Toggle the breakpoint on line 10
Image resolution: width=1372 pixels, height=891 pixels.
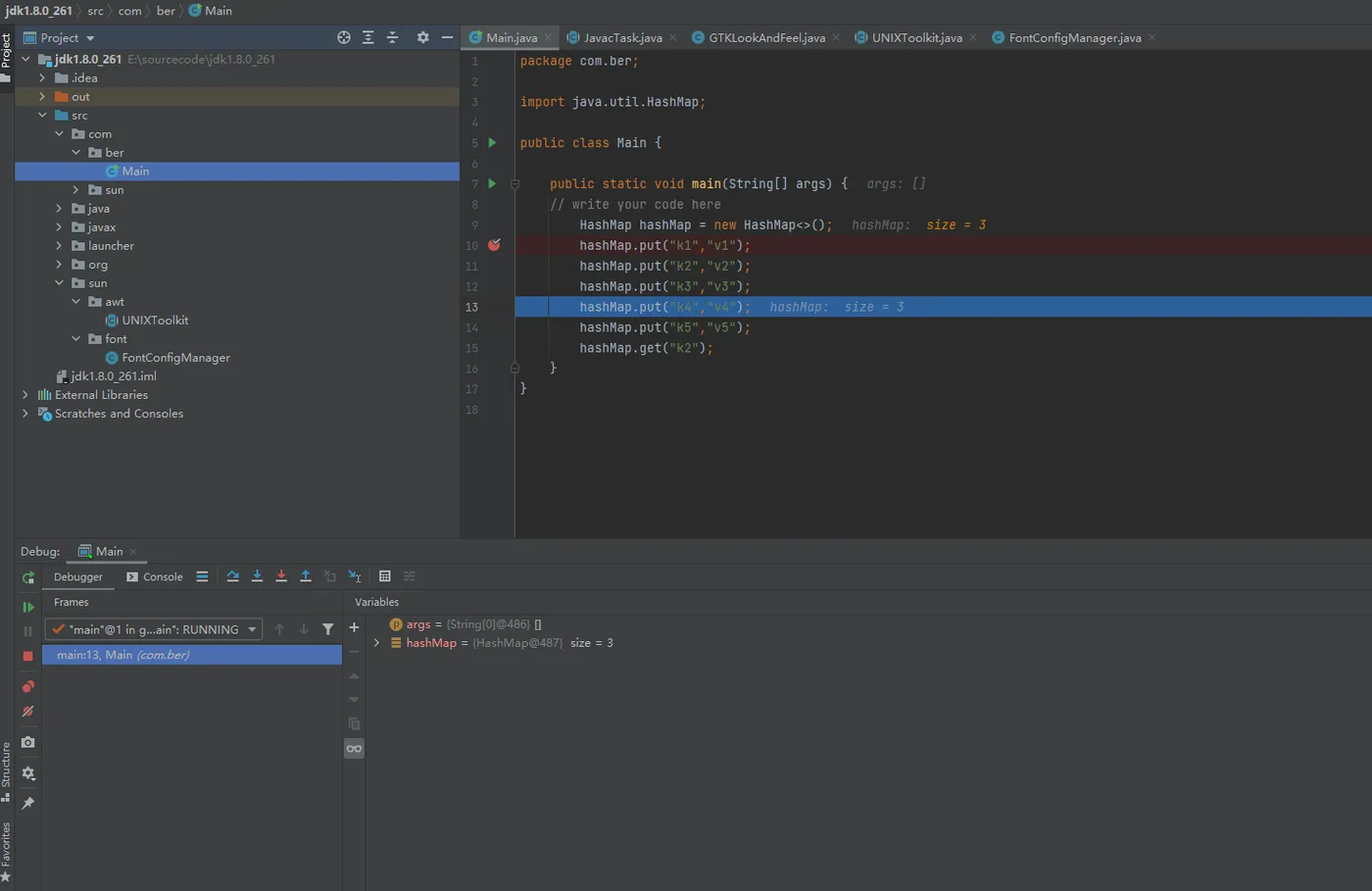click(x=494, y=245)
